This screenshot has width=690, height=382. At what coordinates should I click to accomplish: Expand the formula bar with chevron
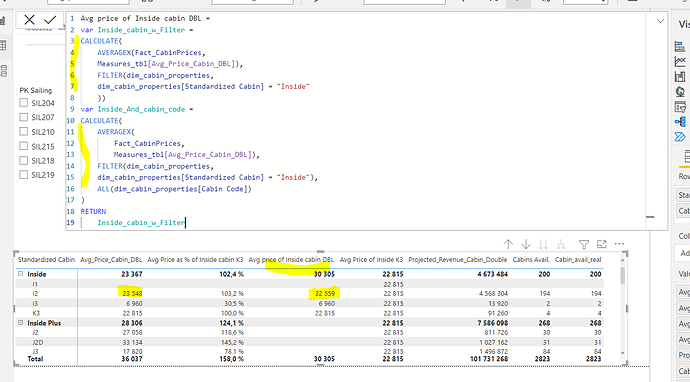660,21
